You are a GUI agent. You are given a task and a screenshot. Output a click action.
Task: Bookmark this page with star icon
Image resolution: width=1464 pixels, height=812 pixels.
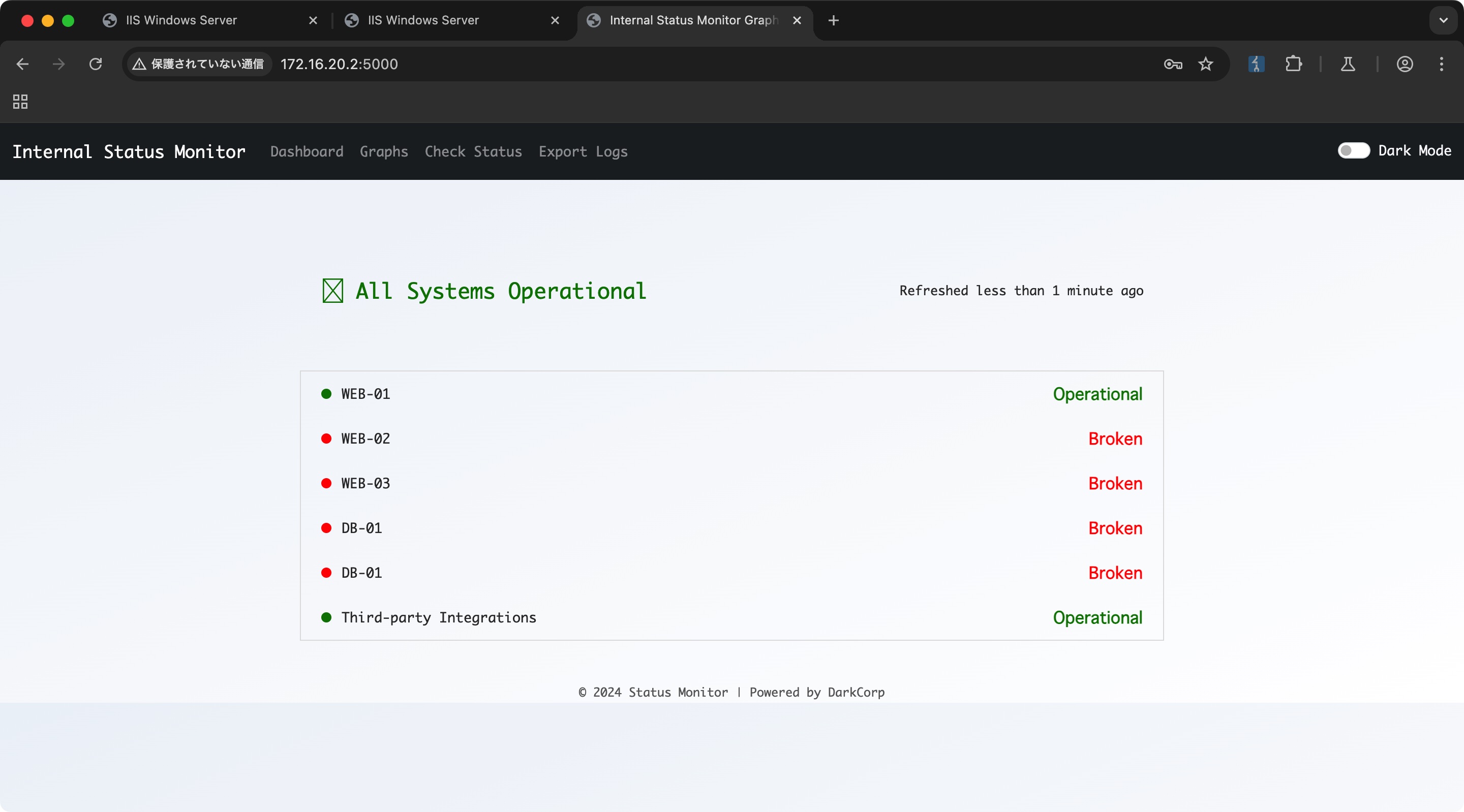point(1205,64)
